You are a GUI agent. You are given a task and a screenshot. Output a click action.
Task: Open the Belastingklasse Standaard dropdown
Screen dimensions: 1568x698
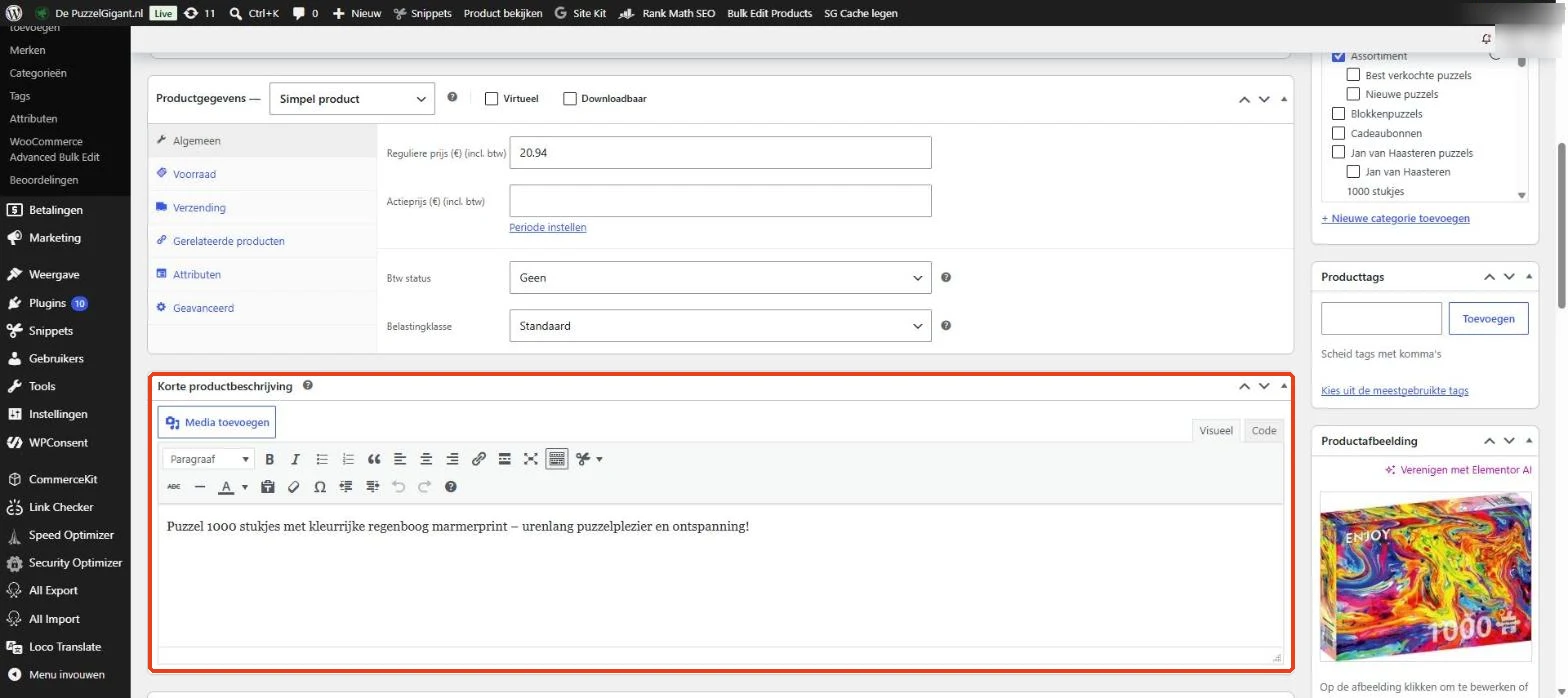pos(720,325)
